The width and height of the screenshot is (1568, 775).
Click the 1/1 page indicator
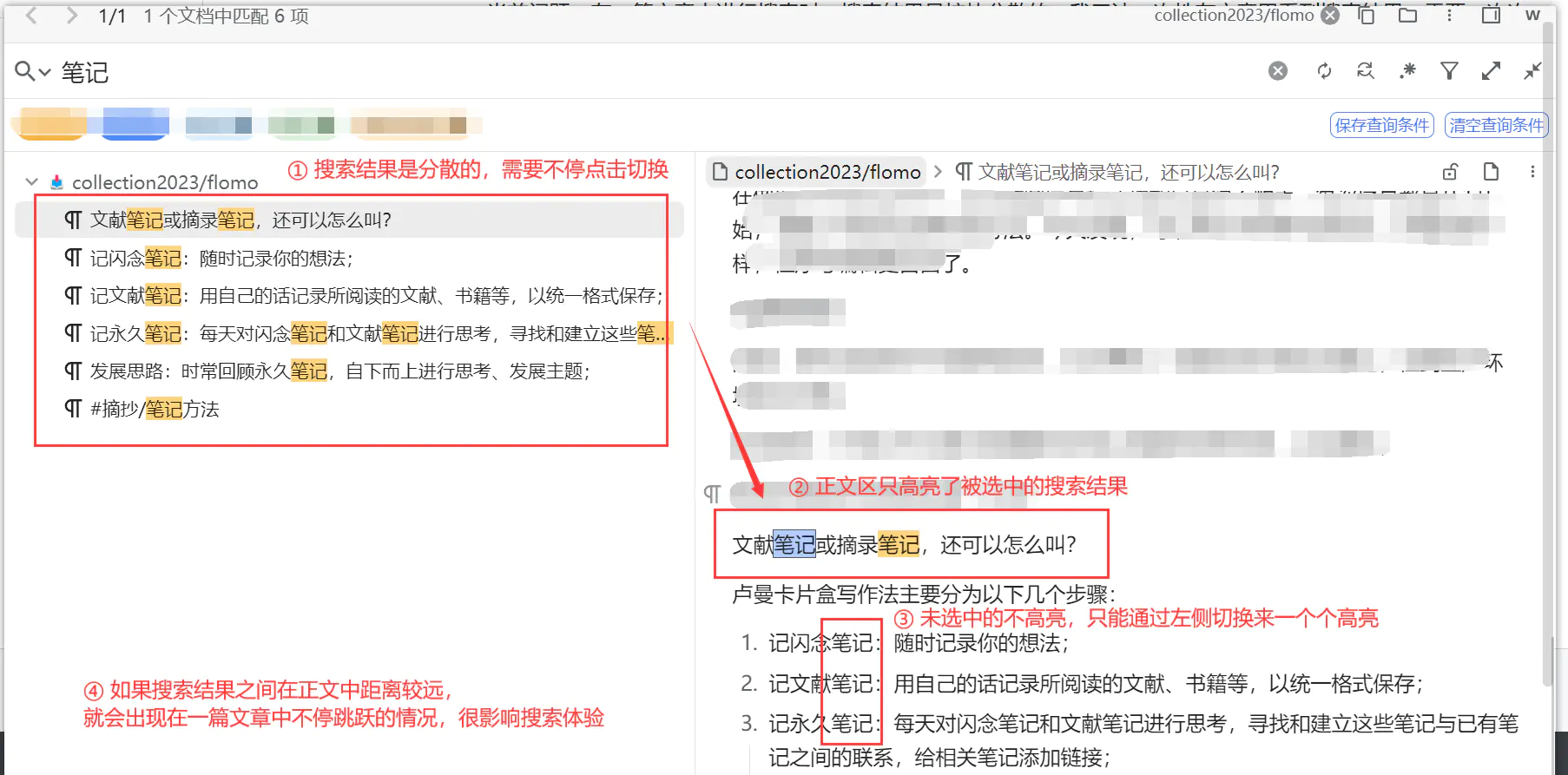click(x=112, y=16)
